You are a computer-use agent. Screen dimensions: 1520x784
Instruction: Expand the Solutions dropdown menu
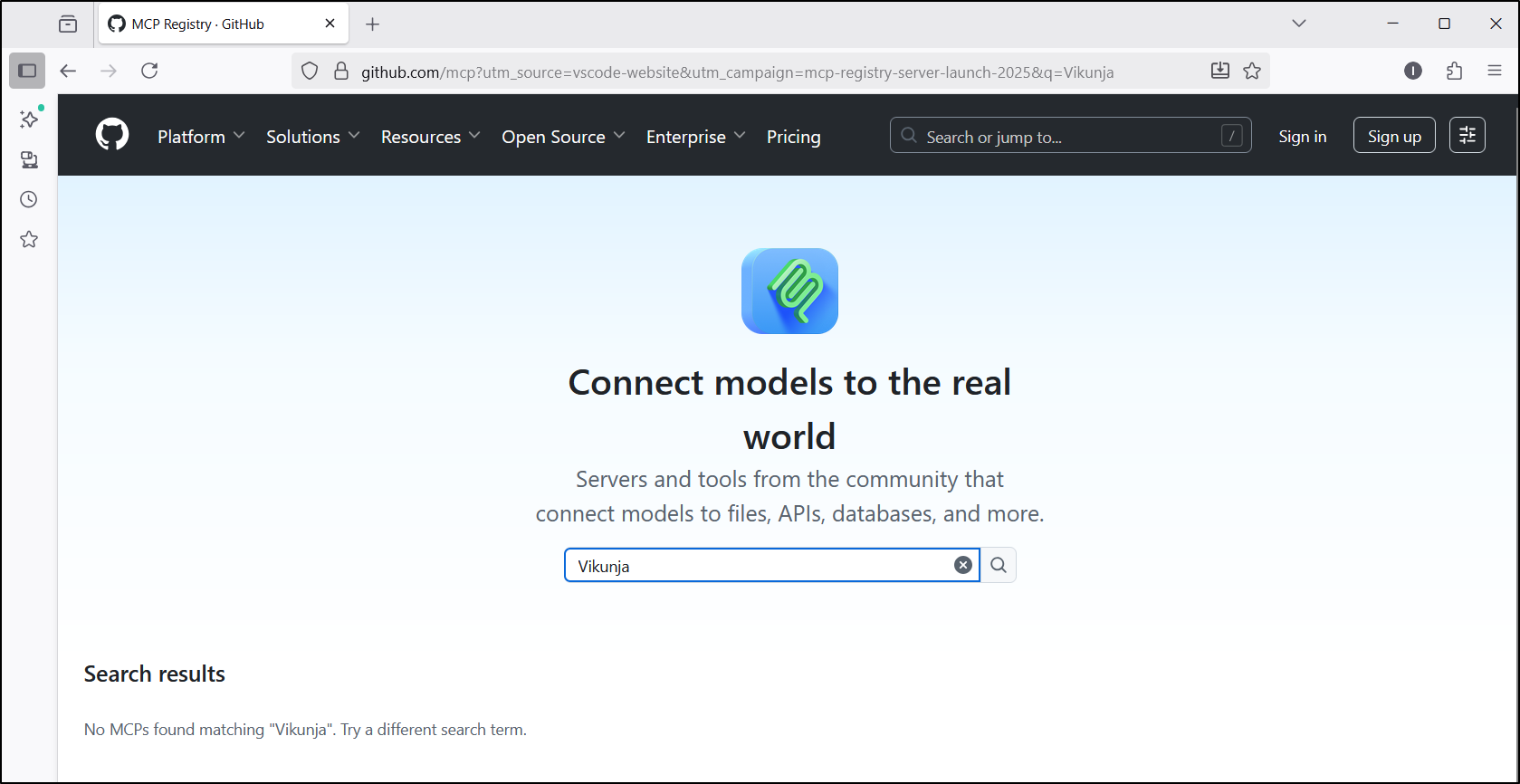pyautogui.click(x=312, y=137)
